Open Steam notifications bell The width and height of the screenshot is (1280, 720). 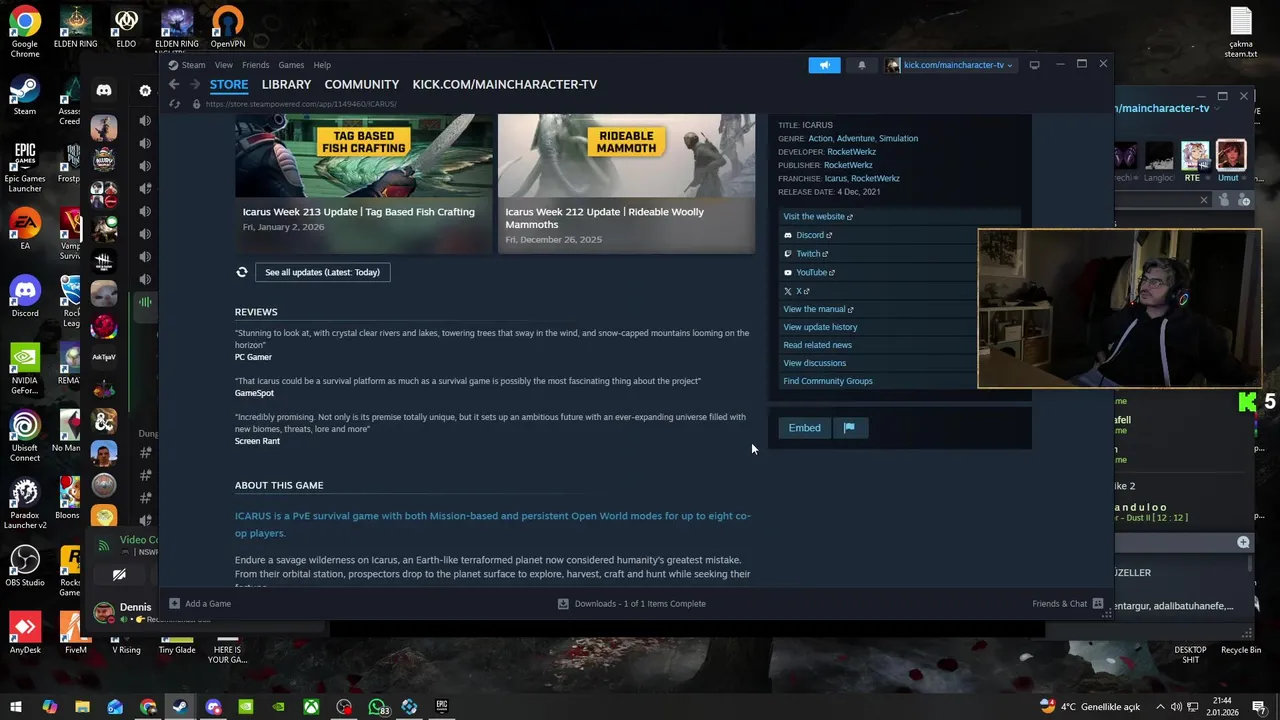[862, 65]
